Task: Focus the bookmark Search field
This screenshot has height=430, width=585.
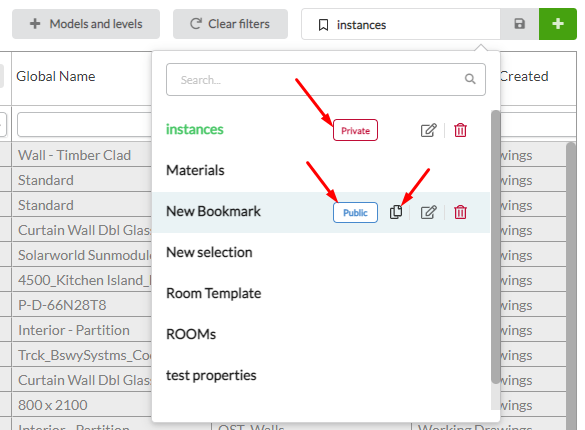Action: point(326,79)
